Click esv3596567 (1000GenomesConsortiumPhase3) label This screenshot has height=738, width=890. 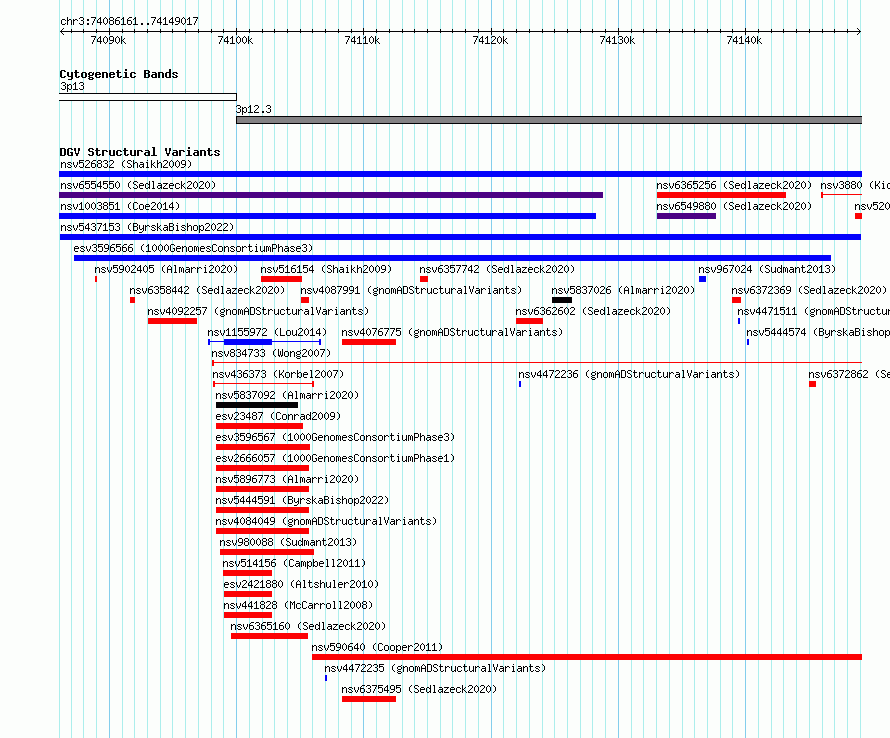[335, 437]
